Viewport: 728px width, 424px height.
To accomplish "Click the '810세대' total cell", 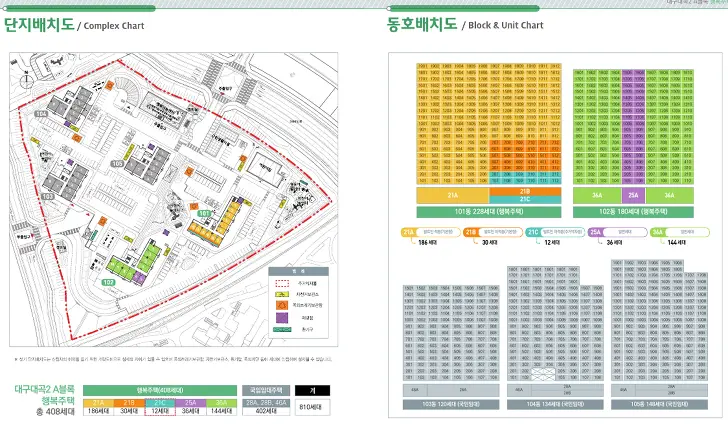I will (312, 407).
